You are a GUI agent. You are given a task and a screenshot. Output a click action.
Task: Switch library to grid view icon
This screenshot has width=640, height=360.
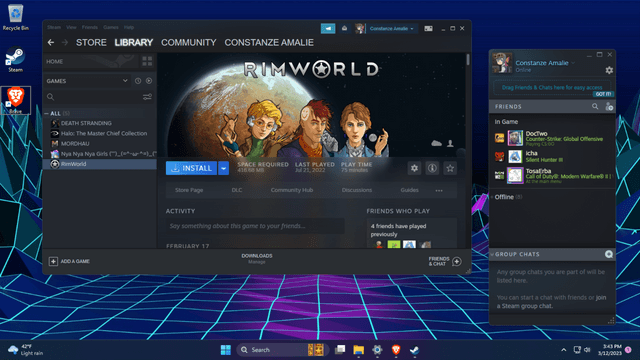click(147, 62)
